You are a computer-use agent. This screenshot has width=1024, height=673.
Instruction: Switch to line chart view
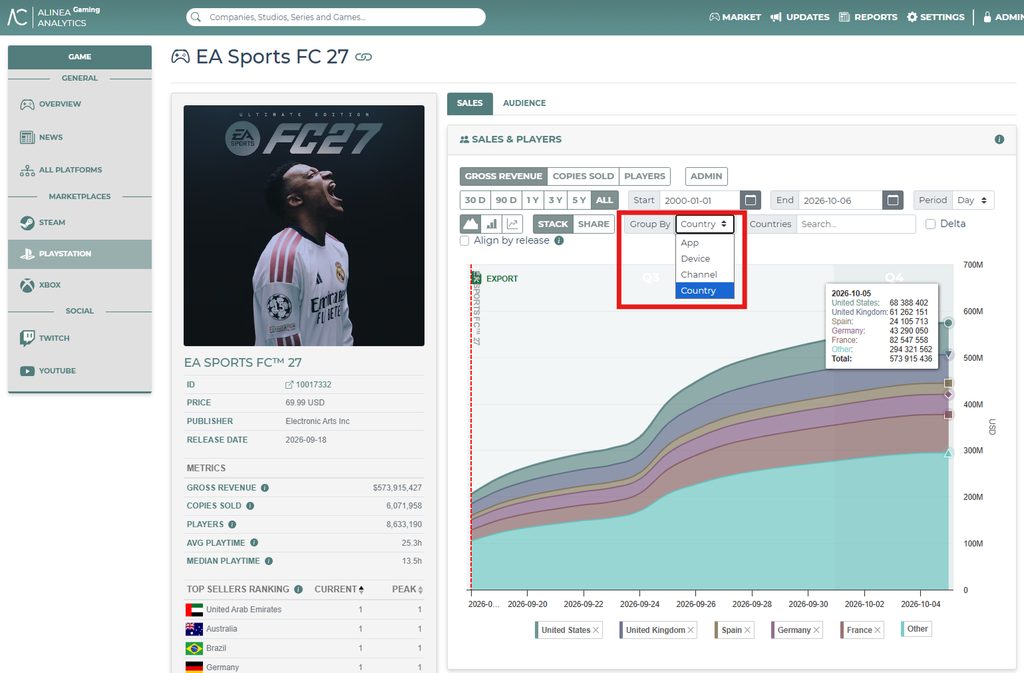(513, 224)
